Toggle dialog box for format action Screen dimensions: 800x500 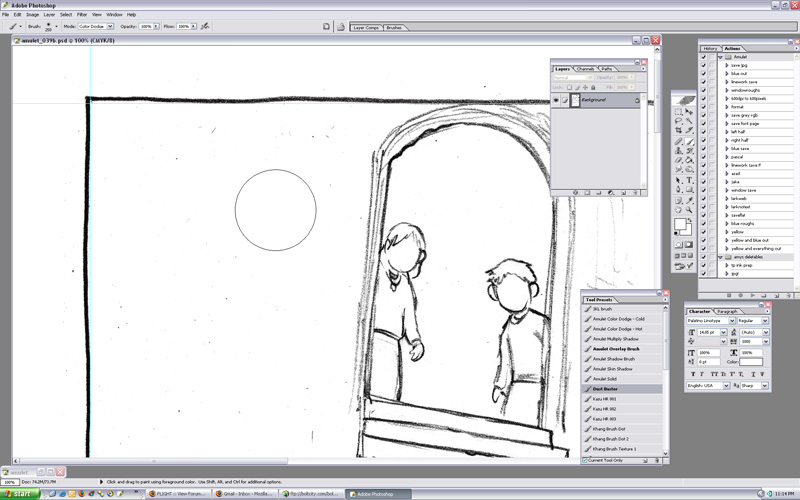[x=712, y=107]
